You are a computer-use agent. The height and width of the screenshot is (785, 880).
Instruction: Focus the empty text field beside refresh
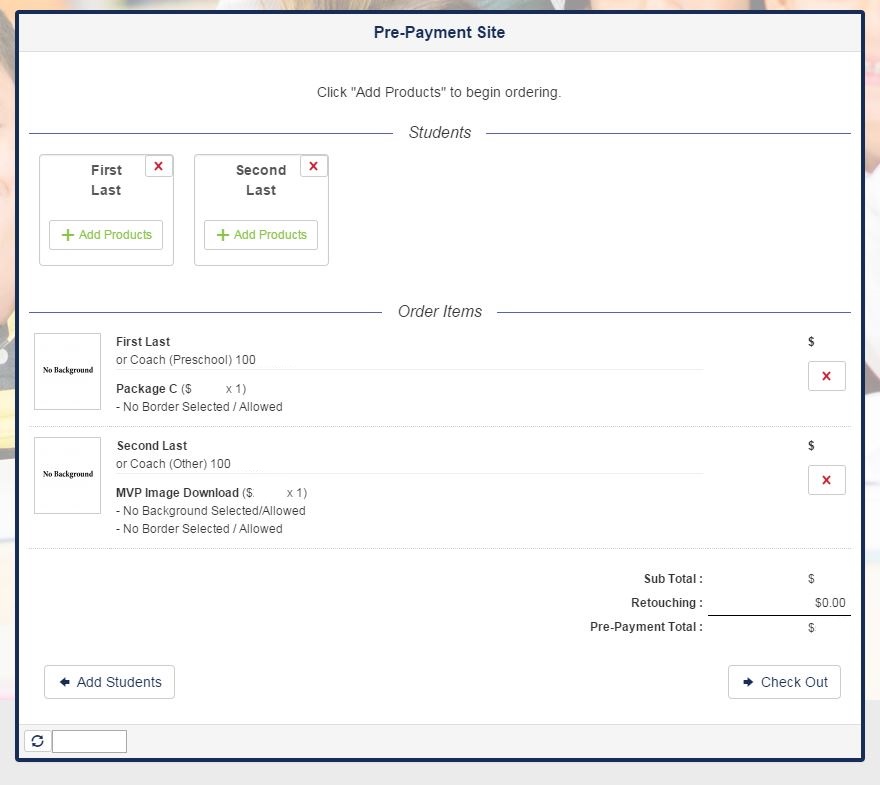click(89, 741)
